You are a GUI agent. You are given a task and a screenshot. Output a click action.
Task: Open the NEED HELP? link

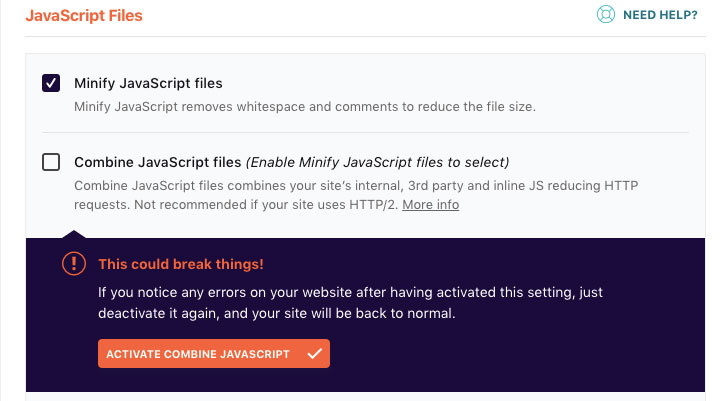point(660,15)
